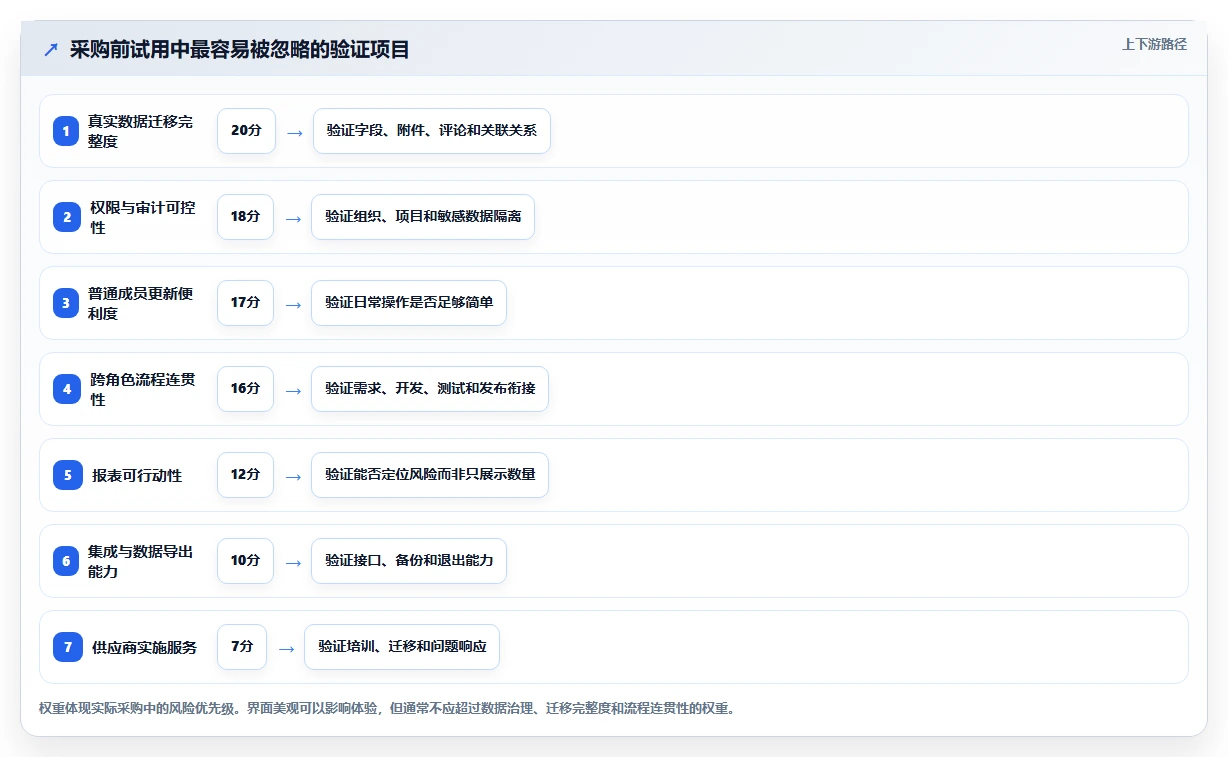The height and width of the screenshot is (757, 1228).
Task: Click the 10分 weight pill
Action: point(245,561)
